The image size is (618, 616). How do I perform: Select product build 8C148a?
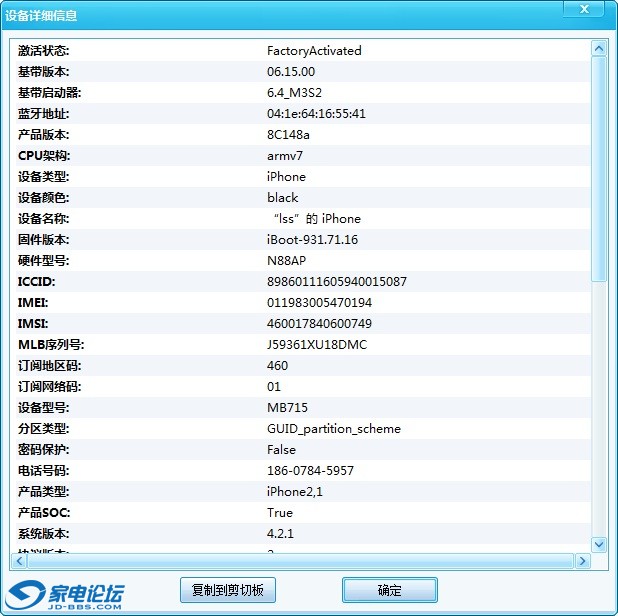point(288,135)
